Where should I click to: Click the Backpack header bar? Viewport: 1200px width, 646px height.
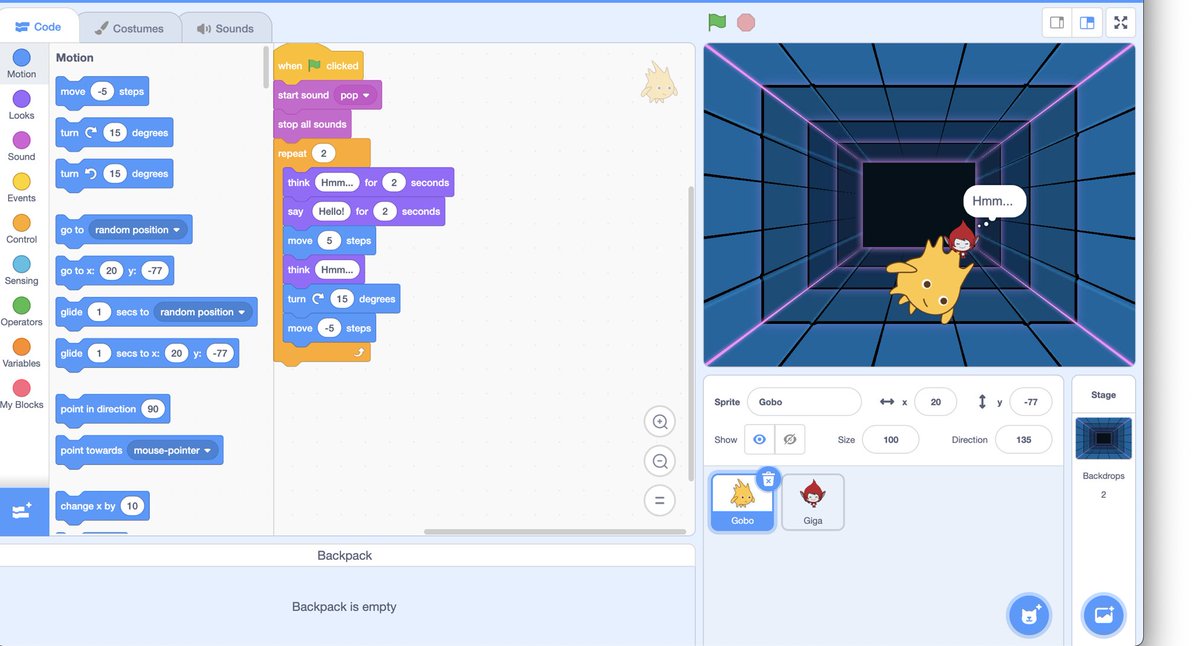tap(345, 555)
